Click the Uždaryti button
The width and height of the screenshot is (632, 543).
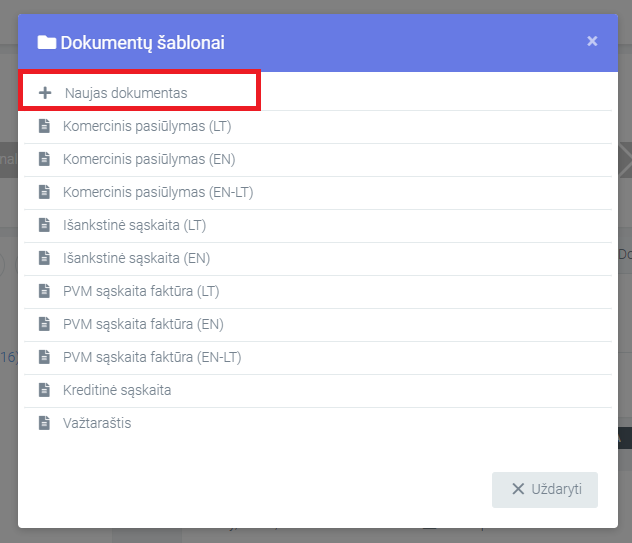click(545, 489)
